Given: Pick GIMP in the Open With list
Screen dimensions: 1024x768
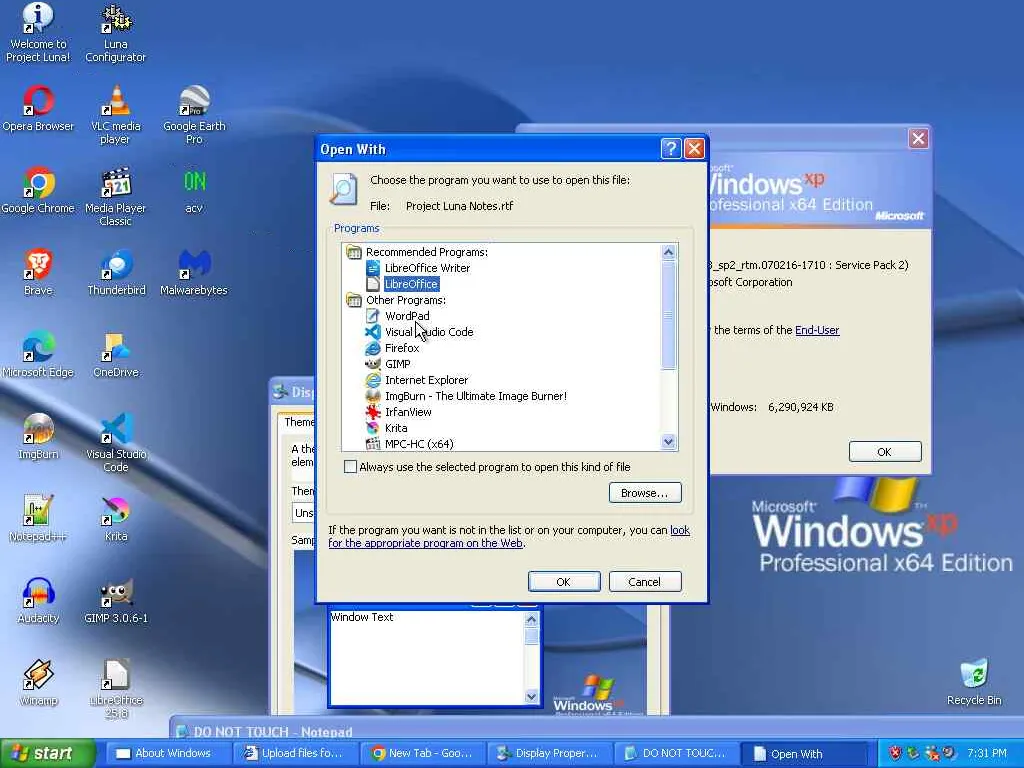Looking at the screenshot, I should (x=397, y=364).
